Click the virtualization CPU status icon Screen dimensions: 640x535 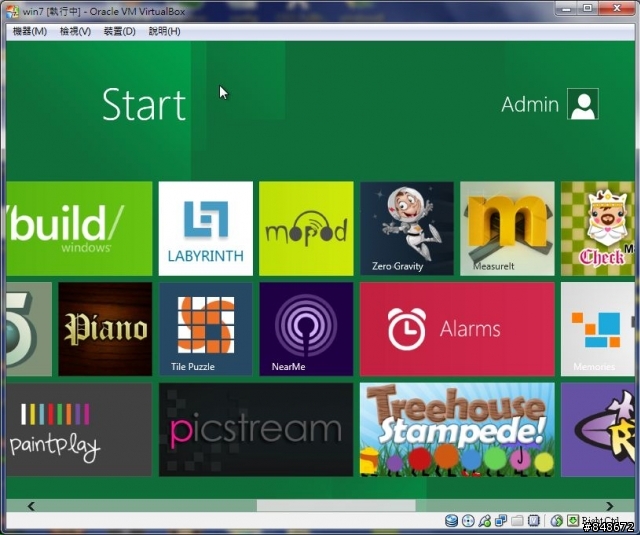[533, 521]
